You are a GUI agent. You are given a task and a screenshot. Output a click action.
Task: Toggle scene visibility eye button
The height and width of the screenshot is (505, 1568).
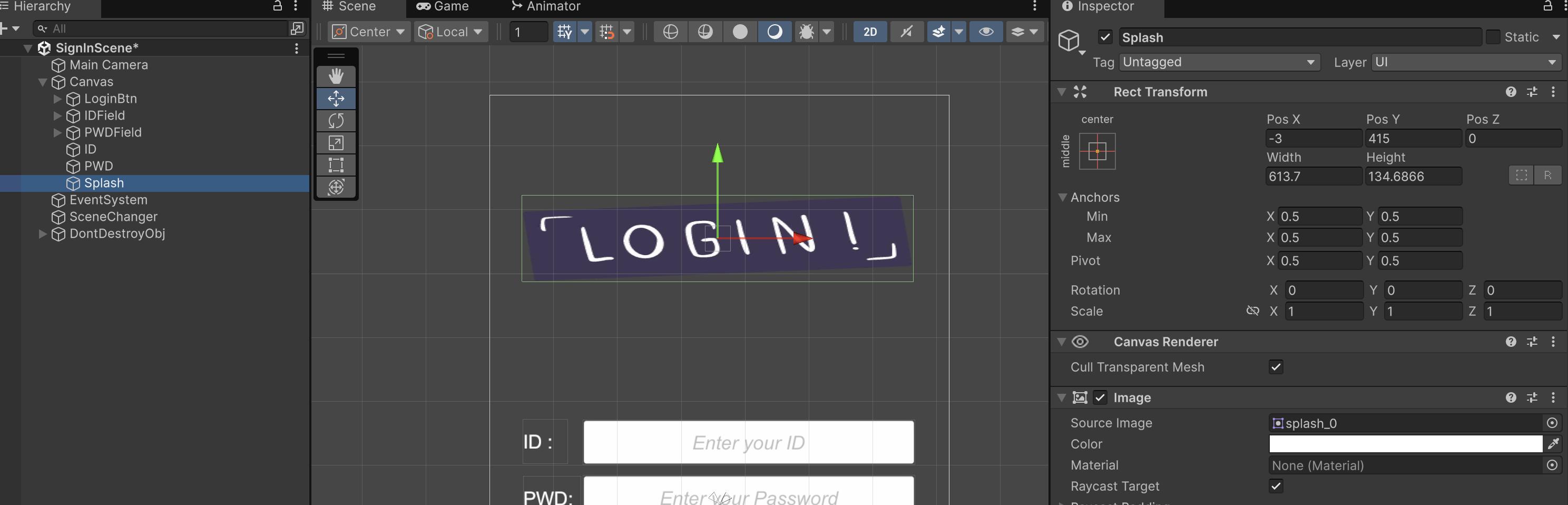tap(986, 32)
